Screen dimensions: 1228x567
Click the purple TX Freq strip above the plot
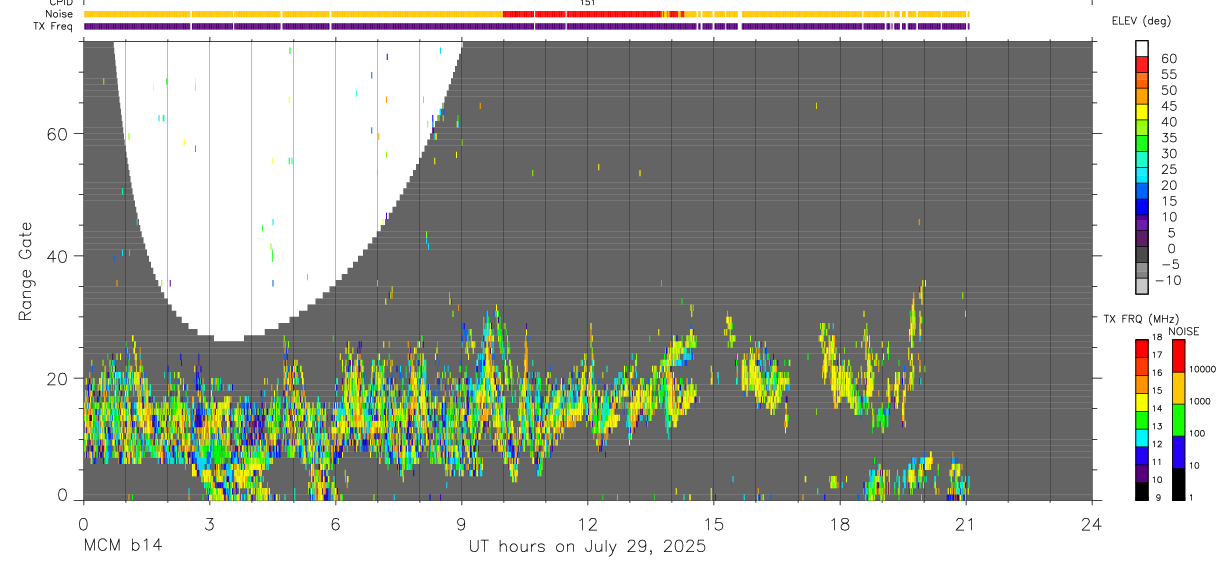point(526,26)
